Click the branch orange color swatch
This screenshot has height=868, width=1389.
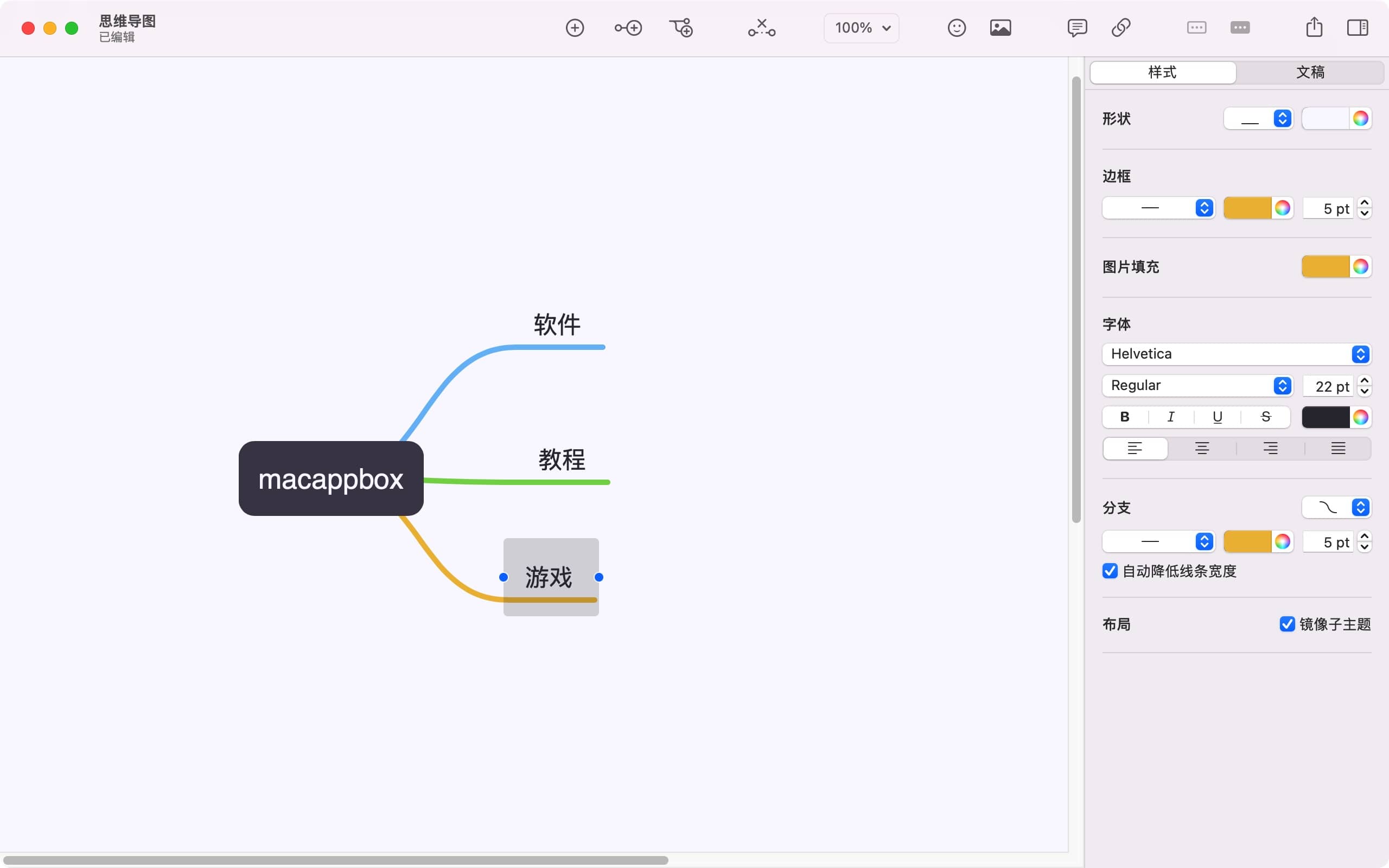pyautogui.click(x=1247, y=541)
